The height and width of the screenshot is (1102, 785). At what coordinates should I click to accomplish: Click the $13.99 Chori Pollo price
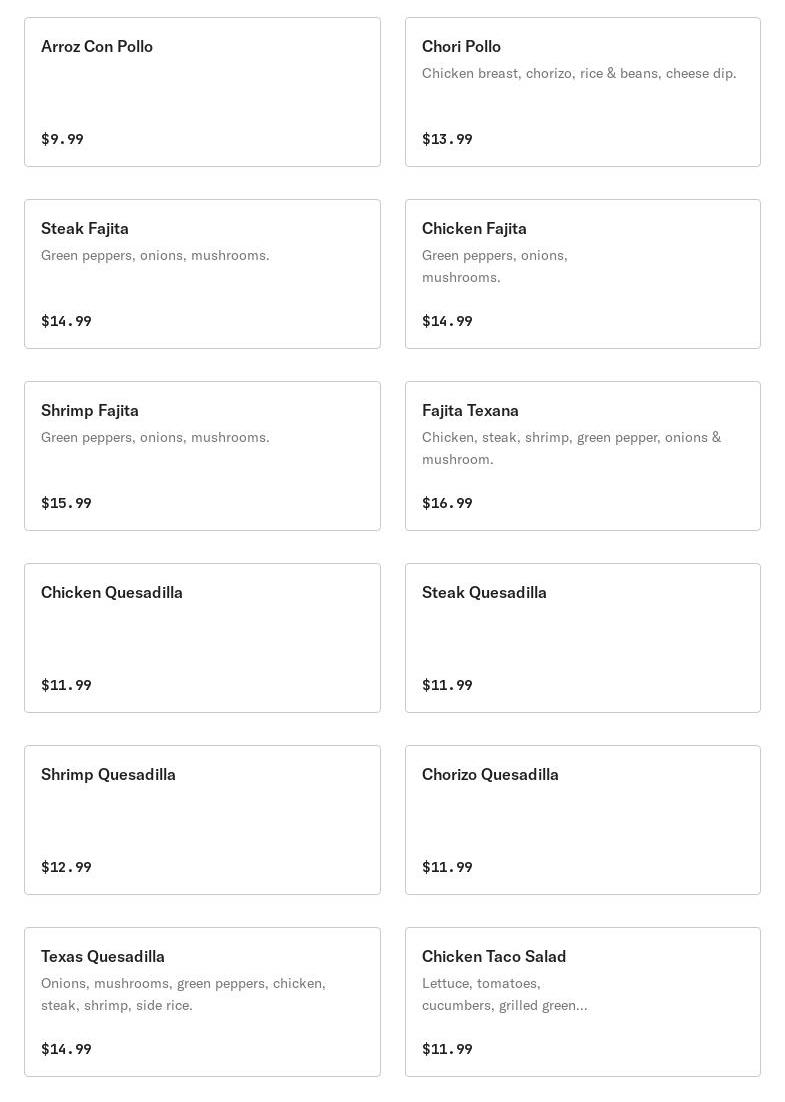tap(447, 139)
